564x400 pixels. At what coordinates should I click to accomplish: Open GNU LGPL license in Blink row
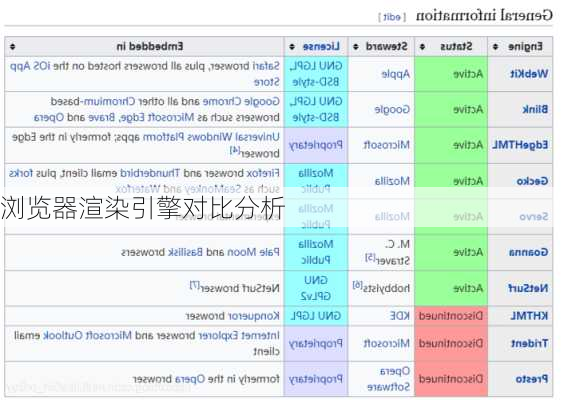click(x=316, y=101)
